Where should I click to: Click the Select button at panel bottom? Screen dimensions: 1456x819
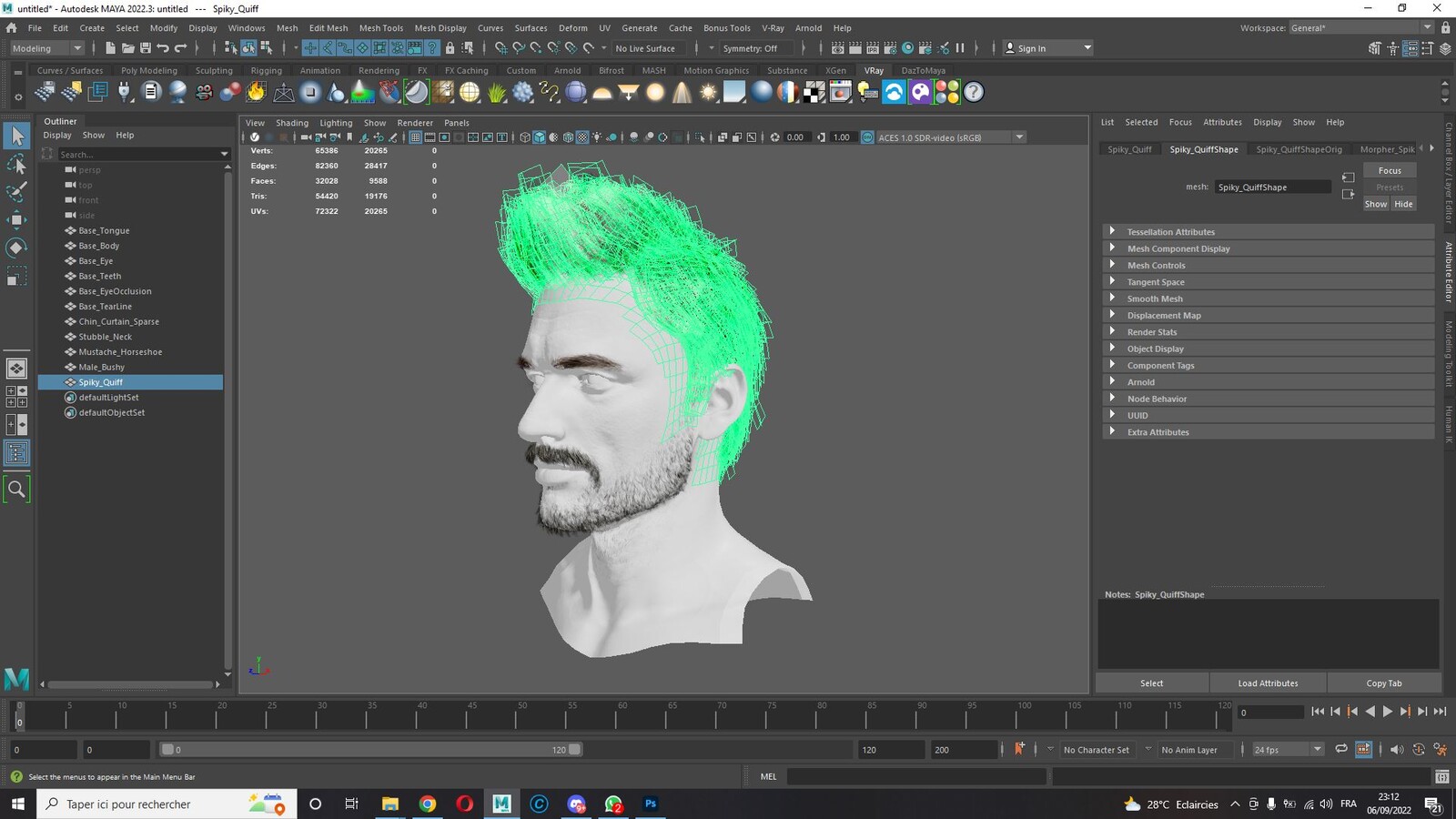tap(1152, 683)
